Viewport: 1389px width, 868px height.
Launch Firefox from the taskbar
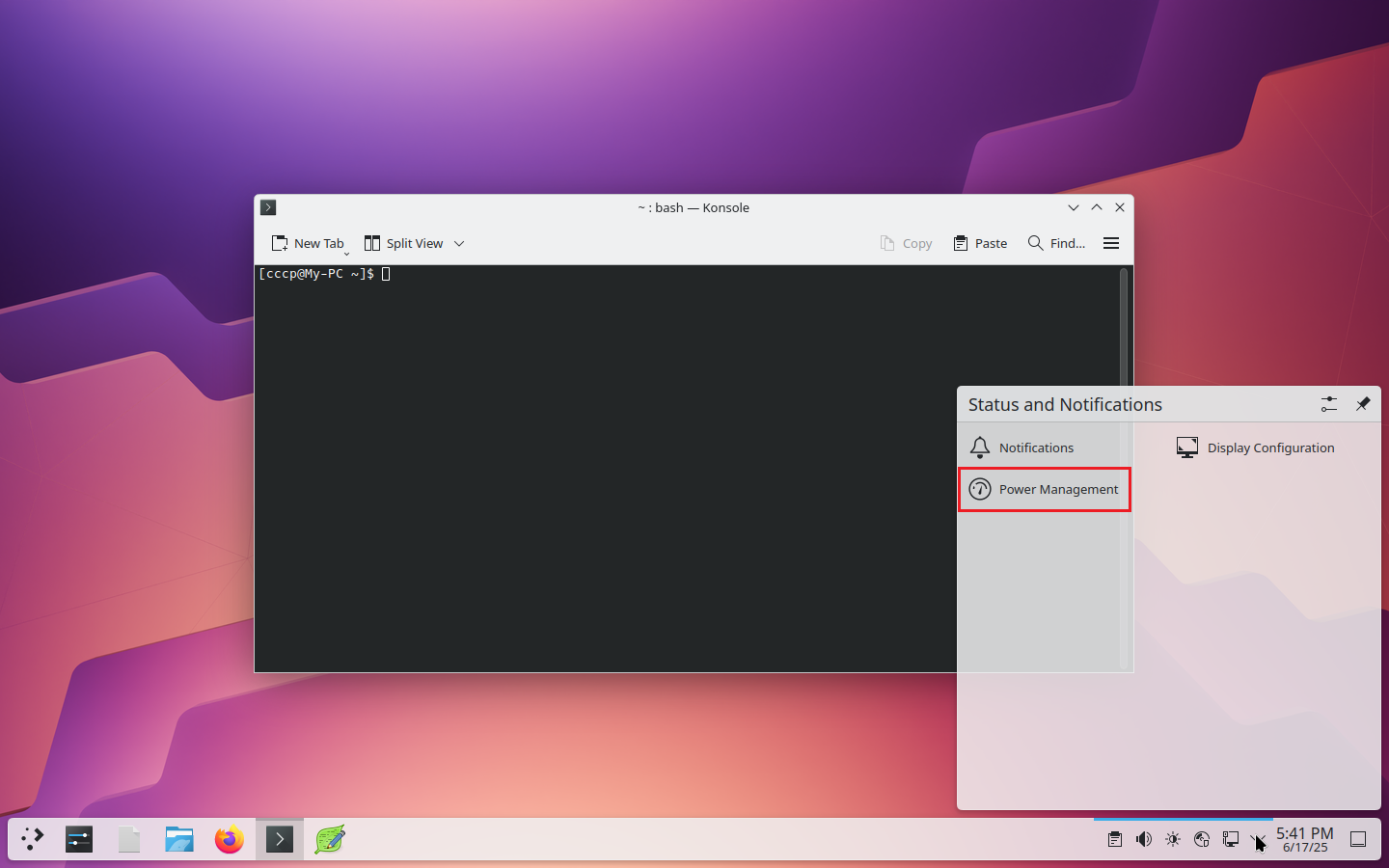(230, 839)
